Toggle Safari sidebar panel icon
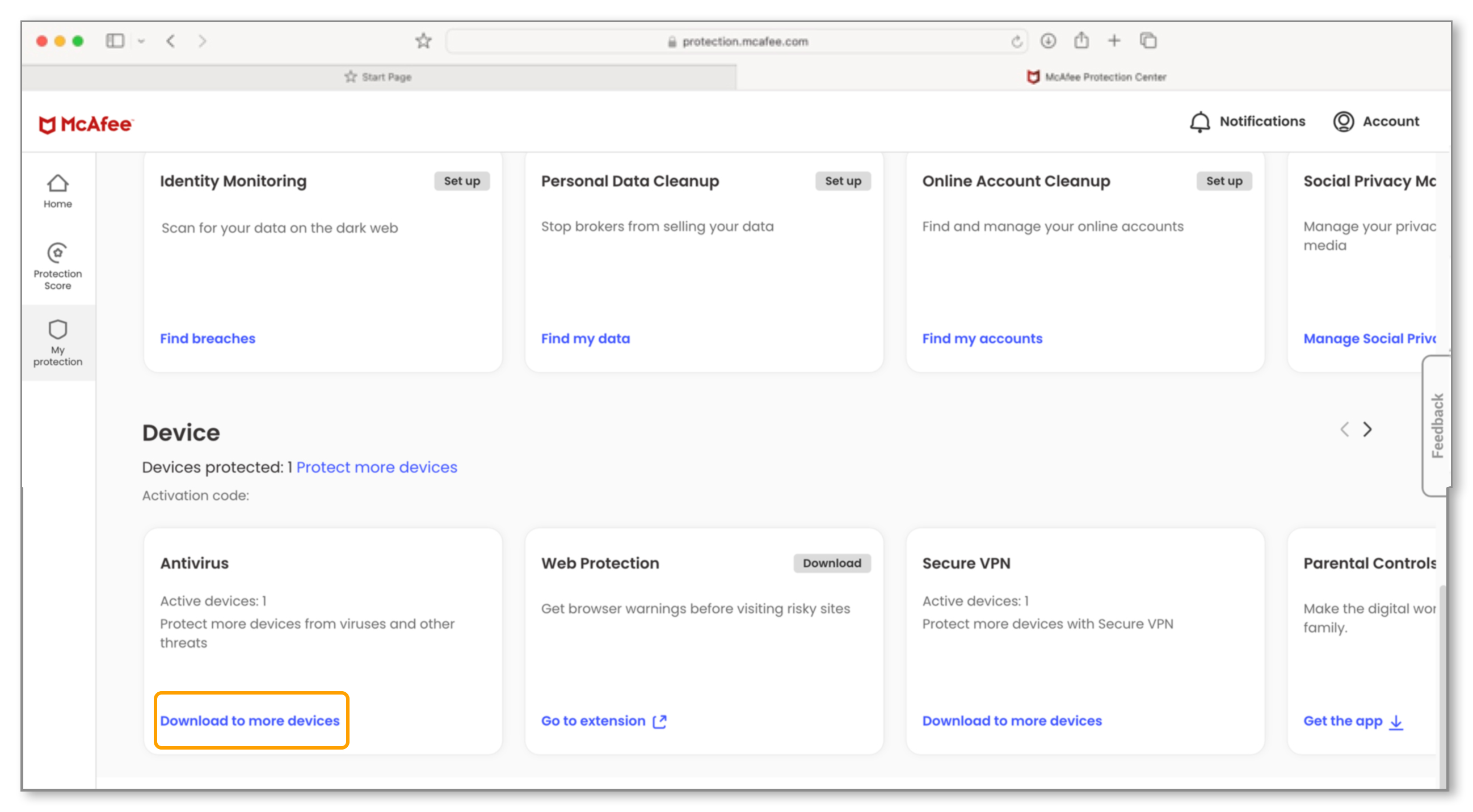The image size is (1473, 812). pos(115,41)
